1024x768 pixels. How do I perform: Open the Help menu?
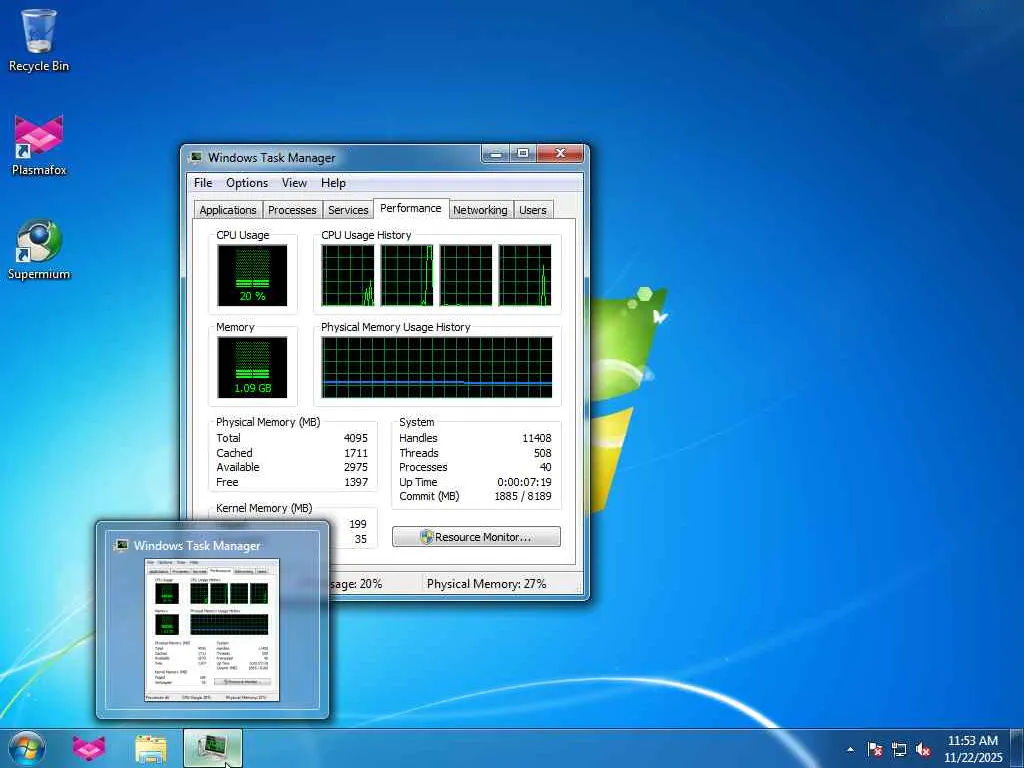point(333,183)
